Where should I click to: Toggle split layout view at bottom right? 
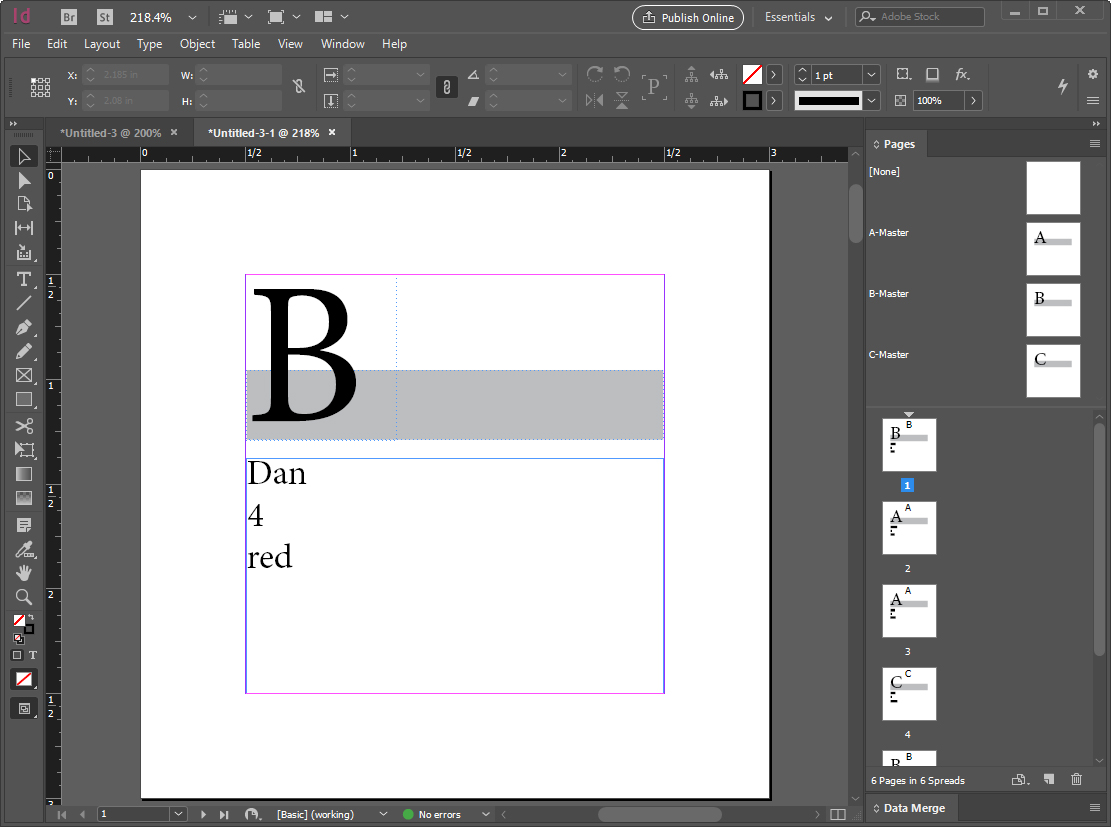click(x=837, y=815)
